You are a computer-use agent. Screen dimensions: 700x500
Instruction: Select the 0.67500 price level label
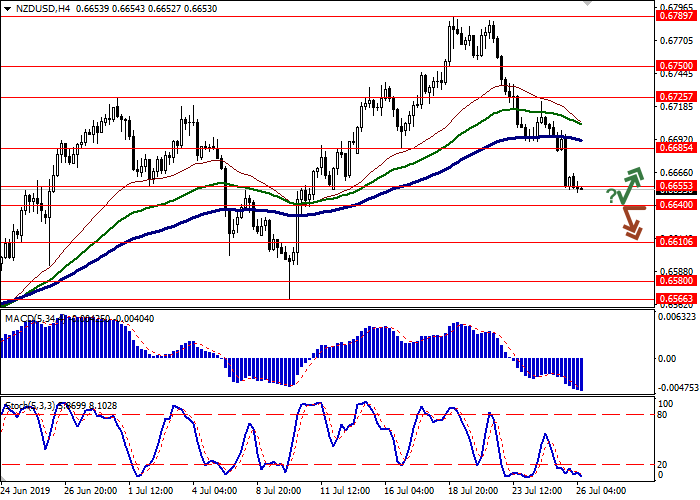pyautogui.click(x=676, y=65)
